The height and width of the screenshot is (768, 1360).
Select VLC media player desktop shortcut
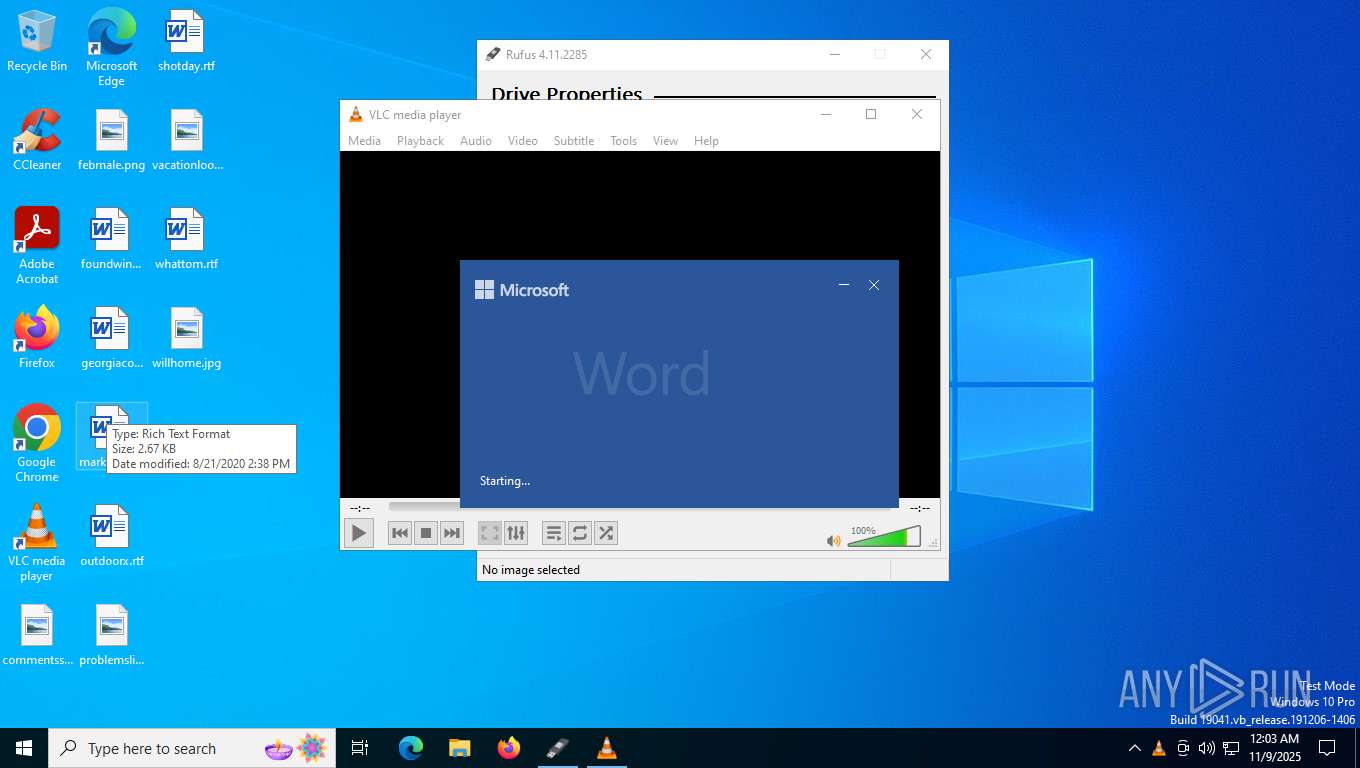(x=37, y=543)
